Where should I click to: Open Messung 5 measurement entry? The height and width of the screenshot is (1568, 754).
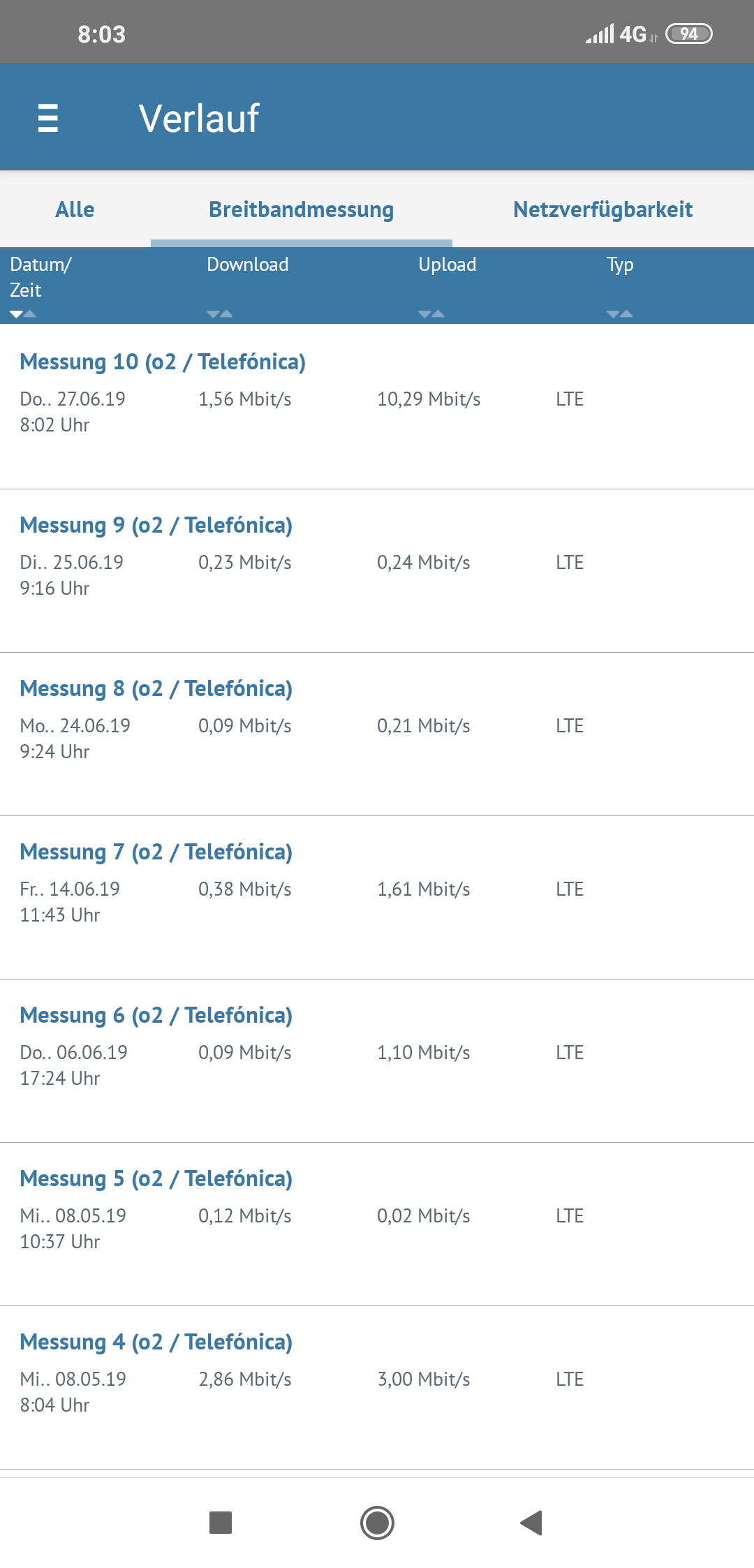point(156,1179)
